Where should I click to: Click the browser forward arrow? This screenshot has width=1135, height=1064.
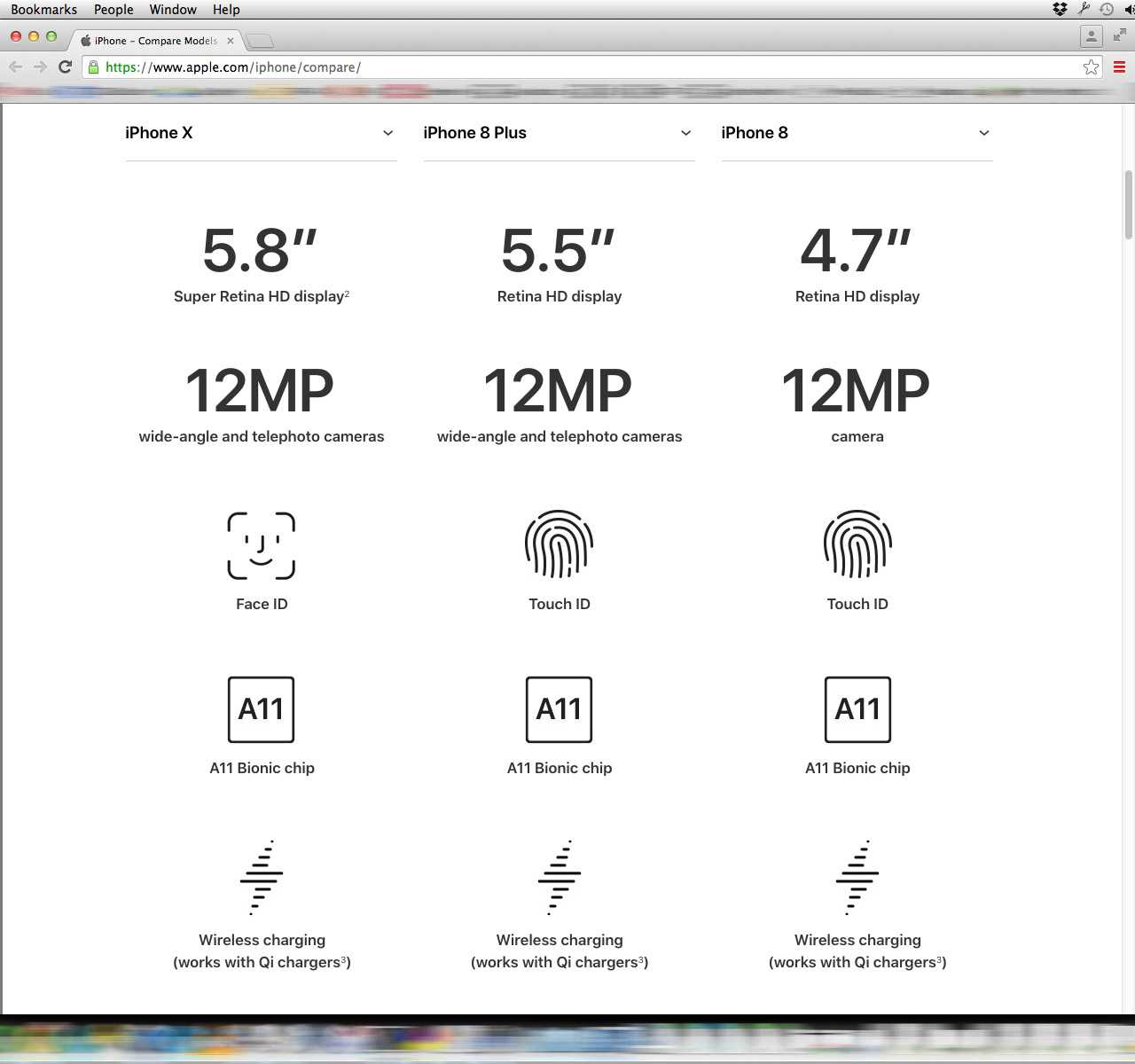(x=40, y=67)
